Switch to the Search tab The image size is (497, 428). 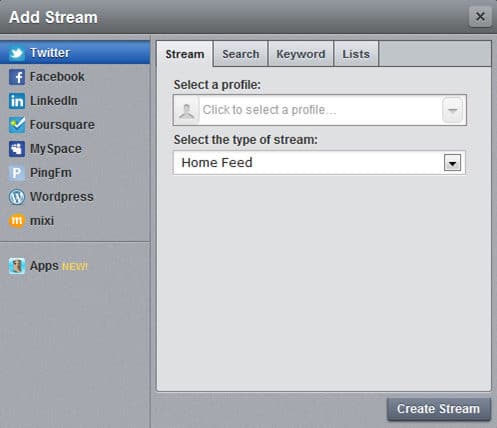[x=241, y=54]
